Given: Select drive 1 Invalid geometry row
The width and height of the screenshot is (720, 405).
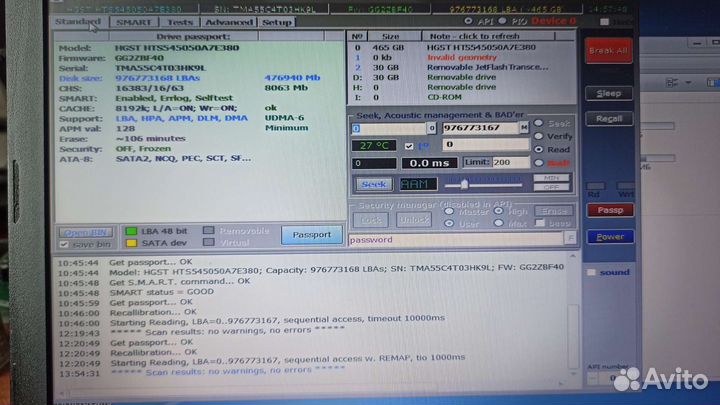Looking at the screenshot, I should pyautogui.click(x=461, y=57).
